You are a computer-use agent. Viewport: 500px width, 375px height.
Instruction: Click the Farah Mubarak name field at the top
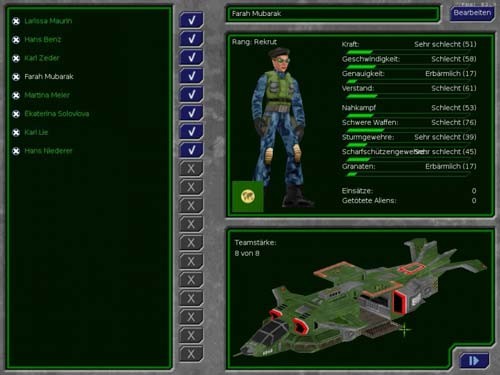click(333, 14)
